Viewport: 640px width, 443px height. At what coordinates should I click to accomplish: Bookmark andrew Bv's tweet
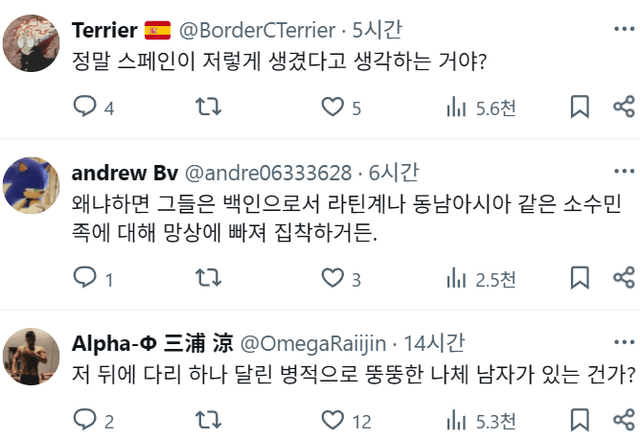[578, 278]
